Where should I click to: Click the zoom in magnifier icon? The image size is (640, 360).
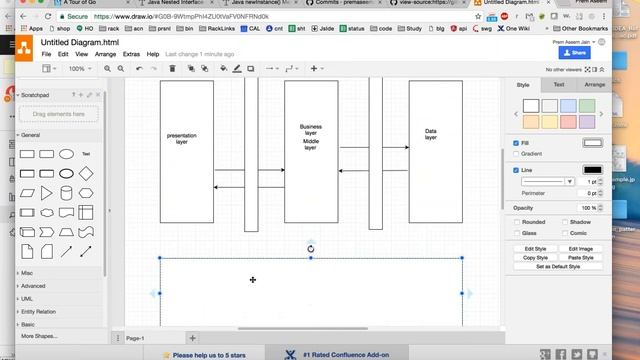(x=107, y=69)
